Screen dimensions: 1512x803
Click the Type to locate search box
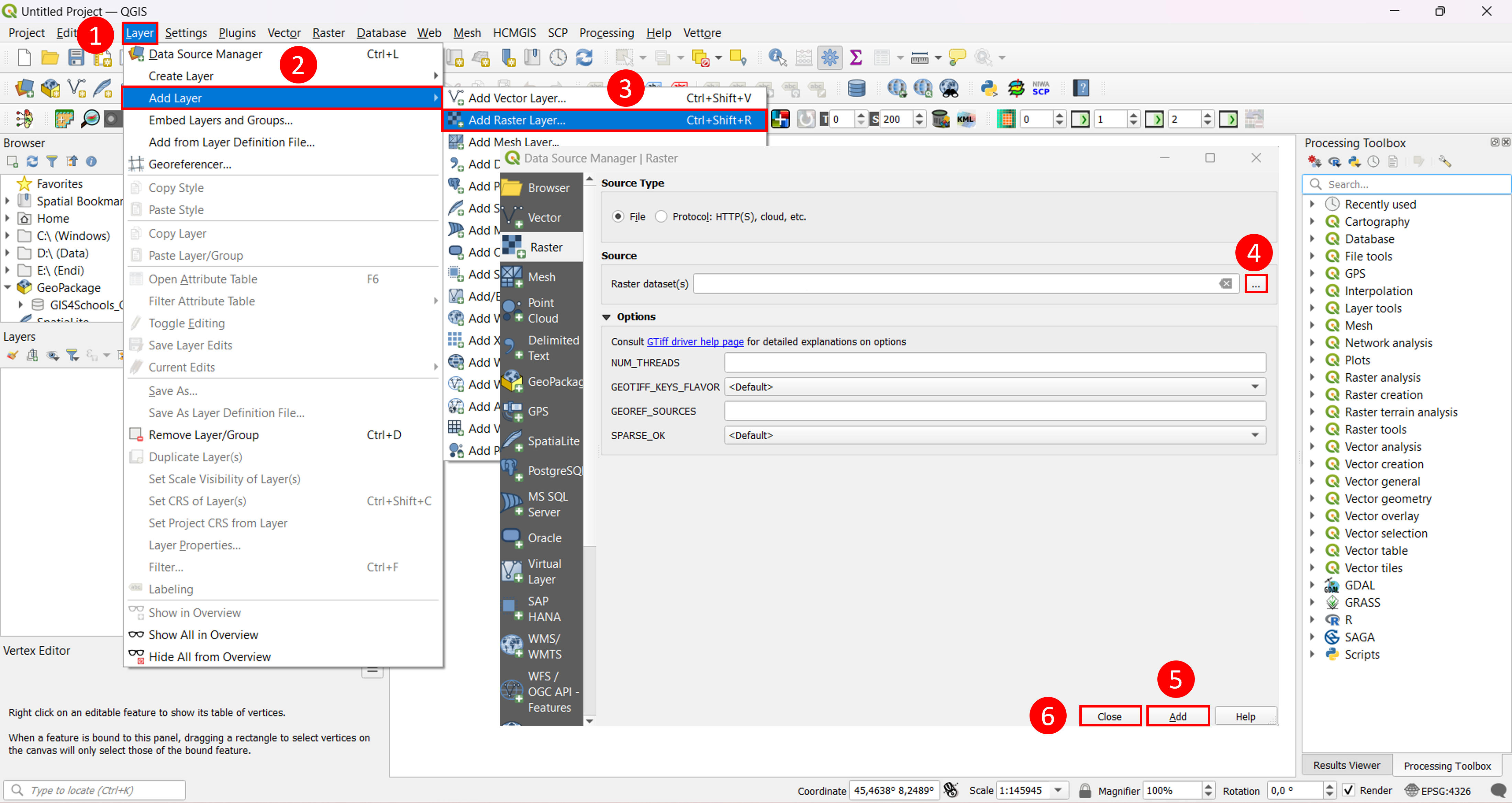(94, 790)
